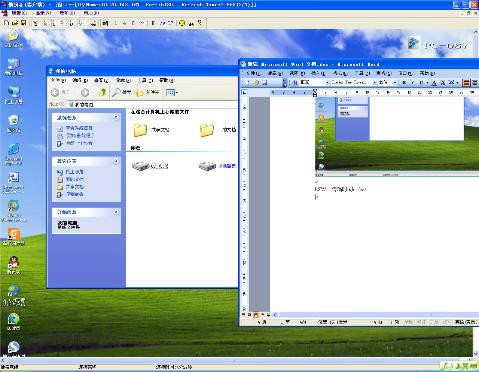Image resolution: width=479 pixels, height=372 pixels.
Task: Select the orange application desktop icon
Action: click(x=13, y=237)
